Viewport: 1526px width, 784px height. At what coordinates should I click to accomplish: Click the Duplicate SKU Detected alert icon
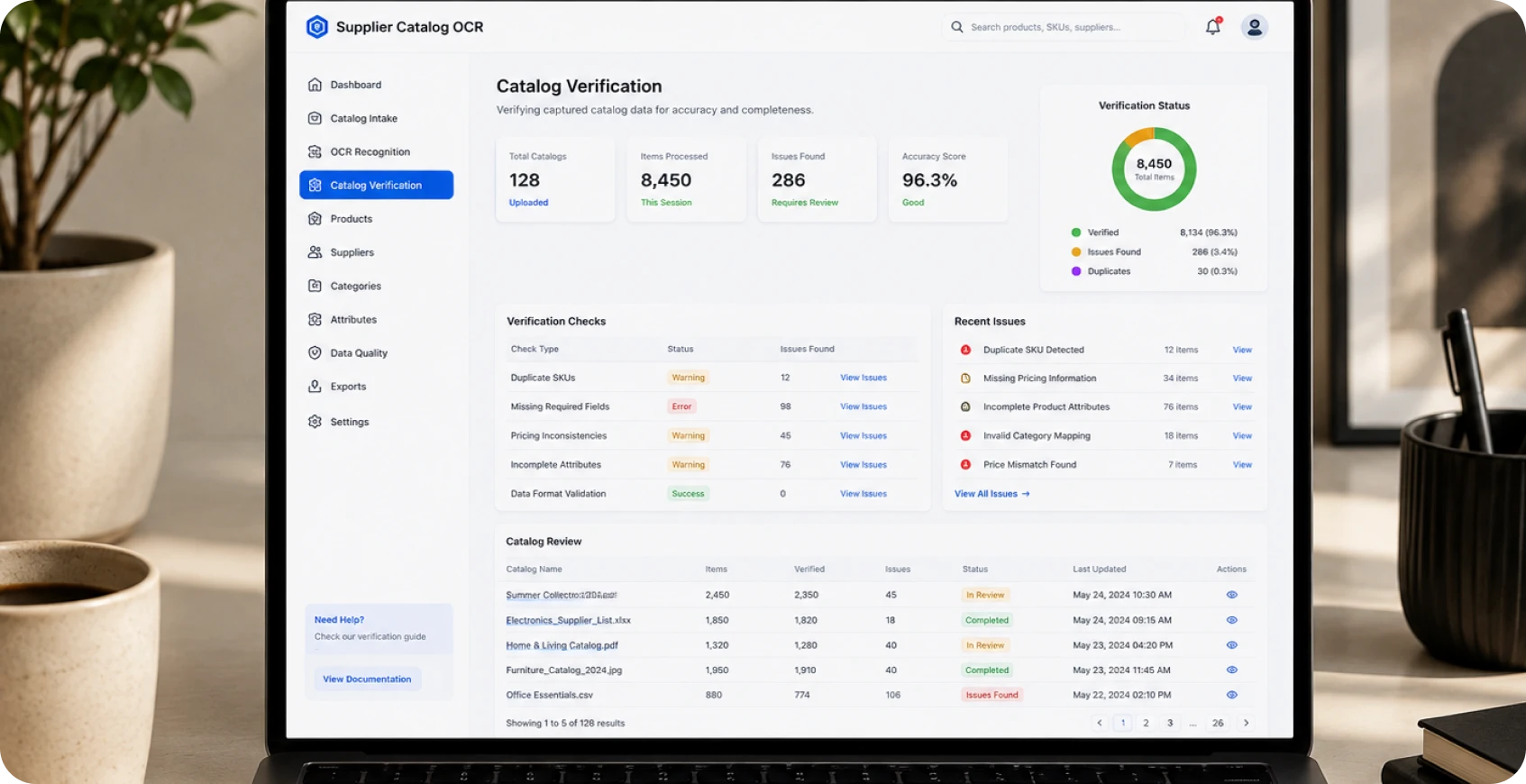[x=965, y=350]
